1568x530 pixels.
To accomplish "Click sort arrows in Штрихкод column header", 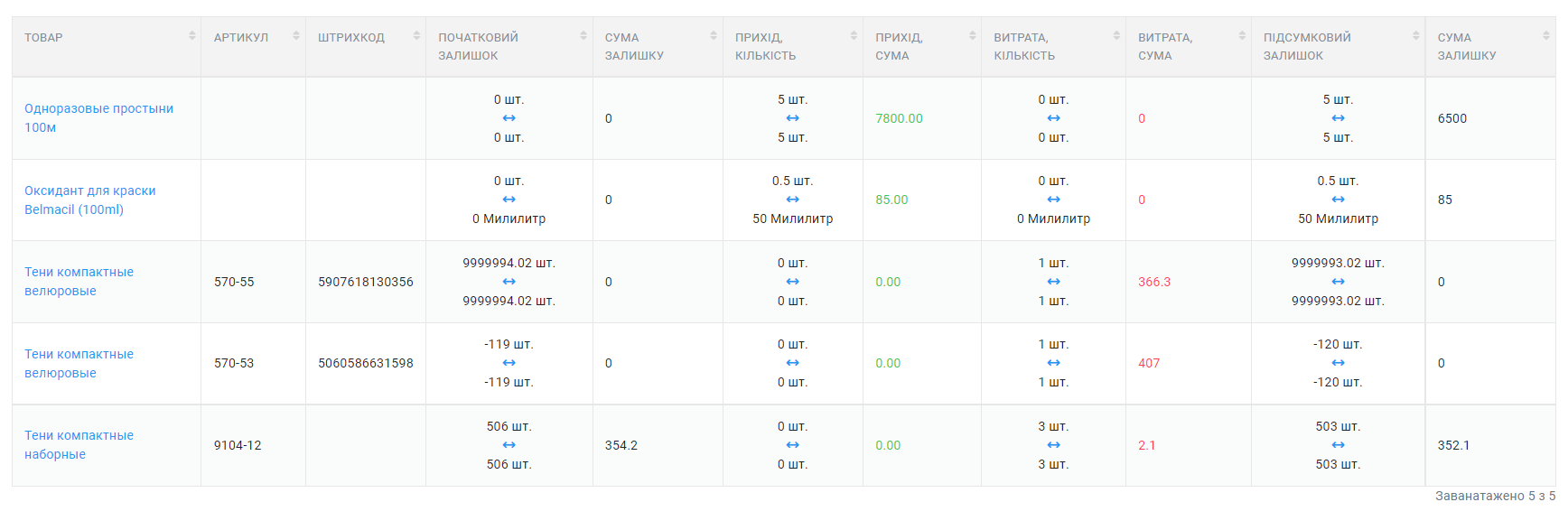I will coord(416,36).
